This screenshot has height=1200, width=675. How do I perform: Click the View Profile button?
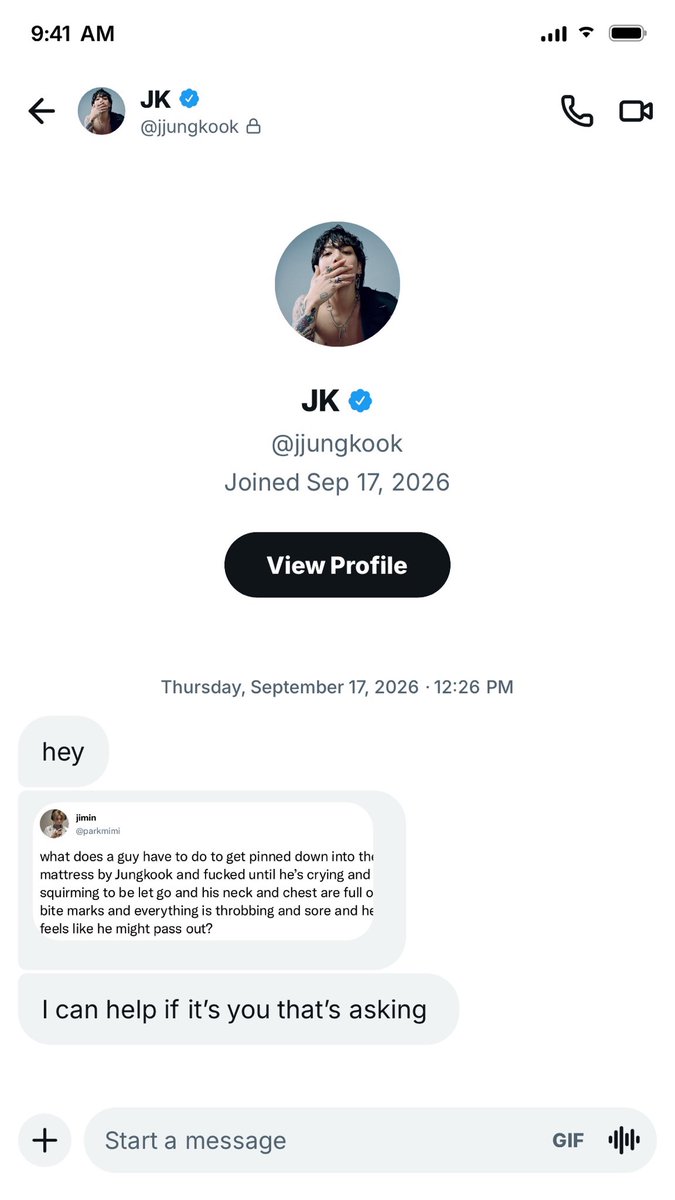click(337, 565)
